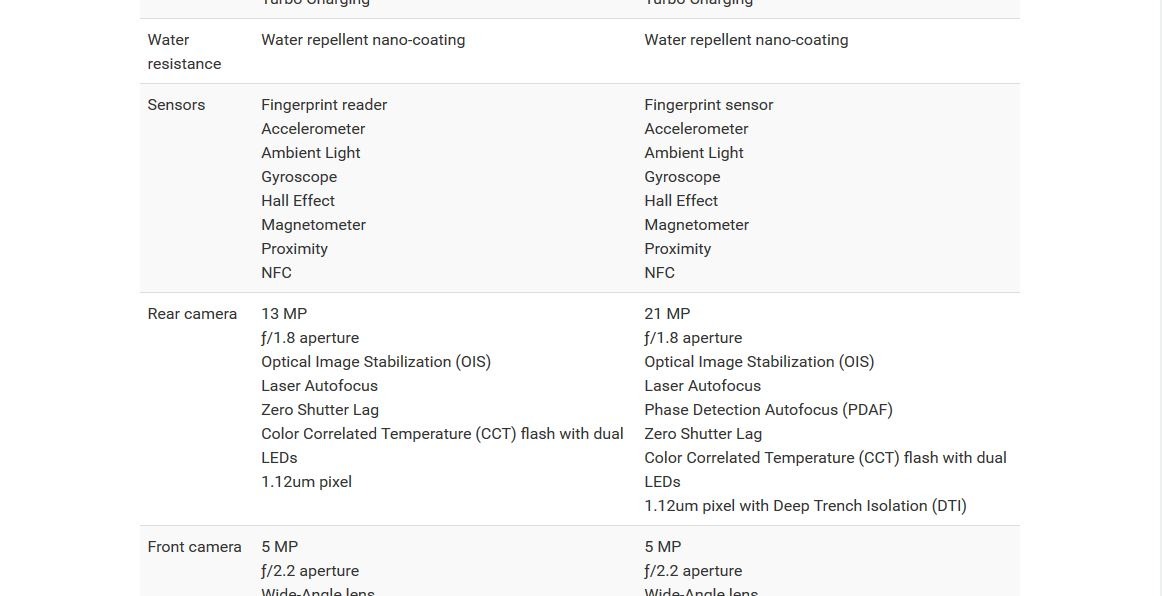Click right column 'Water repellent nano-coating' text
The height and width of the screenshot is (596, 1162).
(746, 40)
